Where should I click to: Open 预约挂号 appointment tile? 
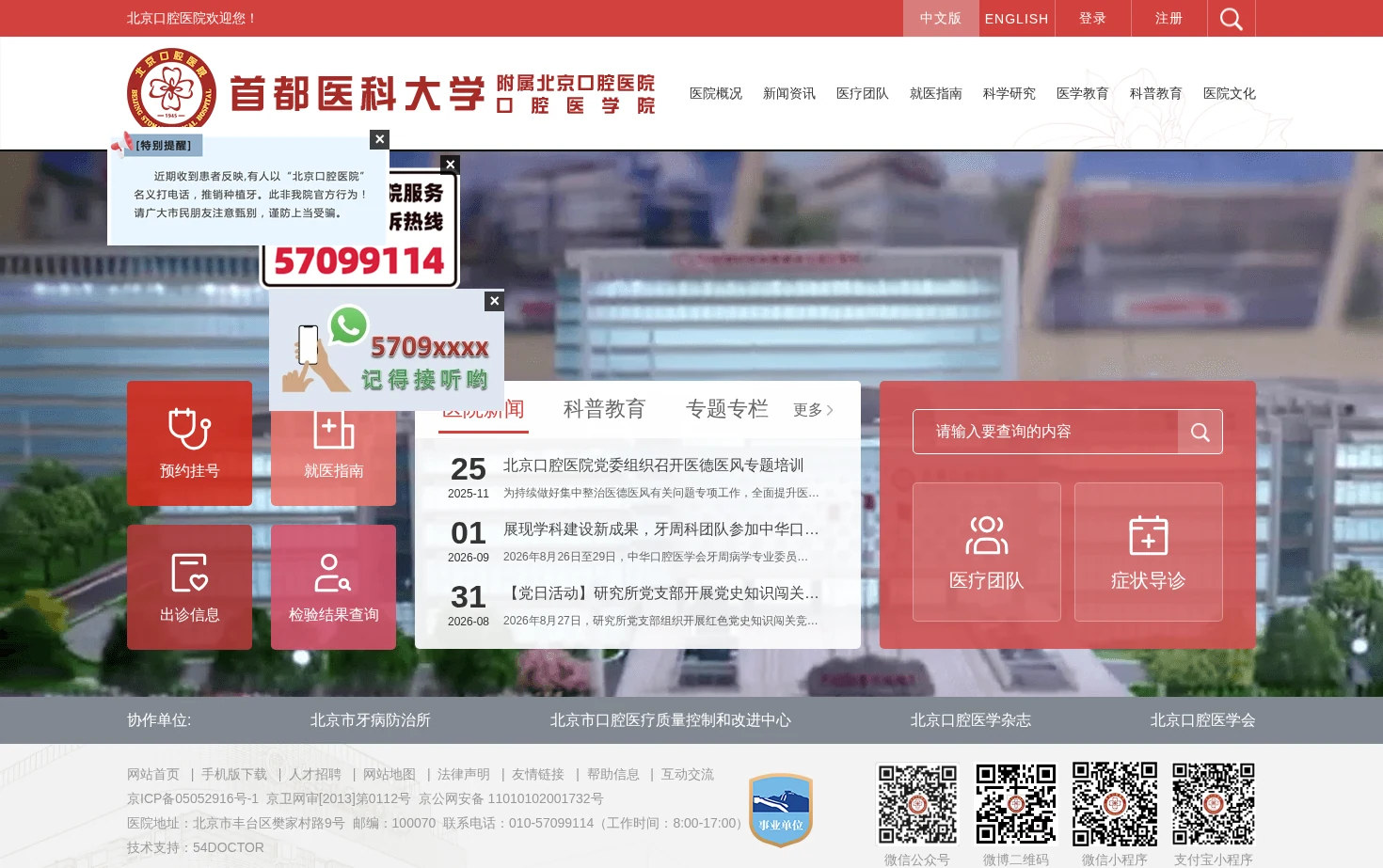tap(189, 443)
